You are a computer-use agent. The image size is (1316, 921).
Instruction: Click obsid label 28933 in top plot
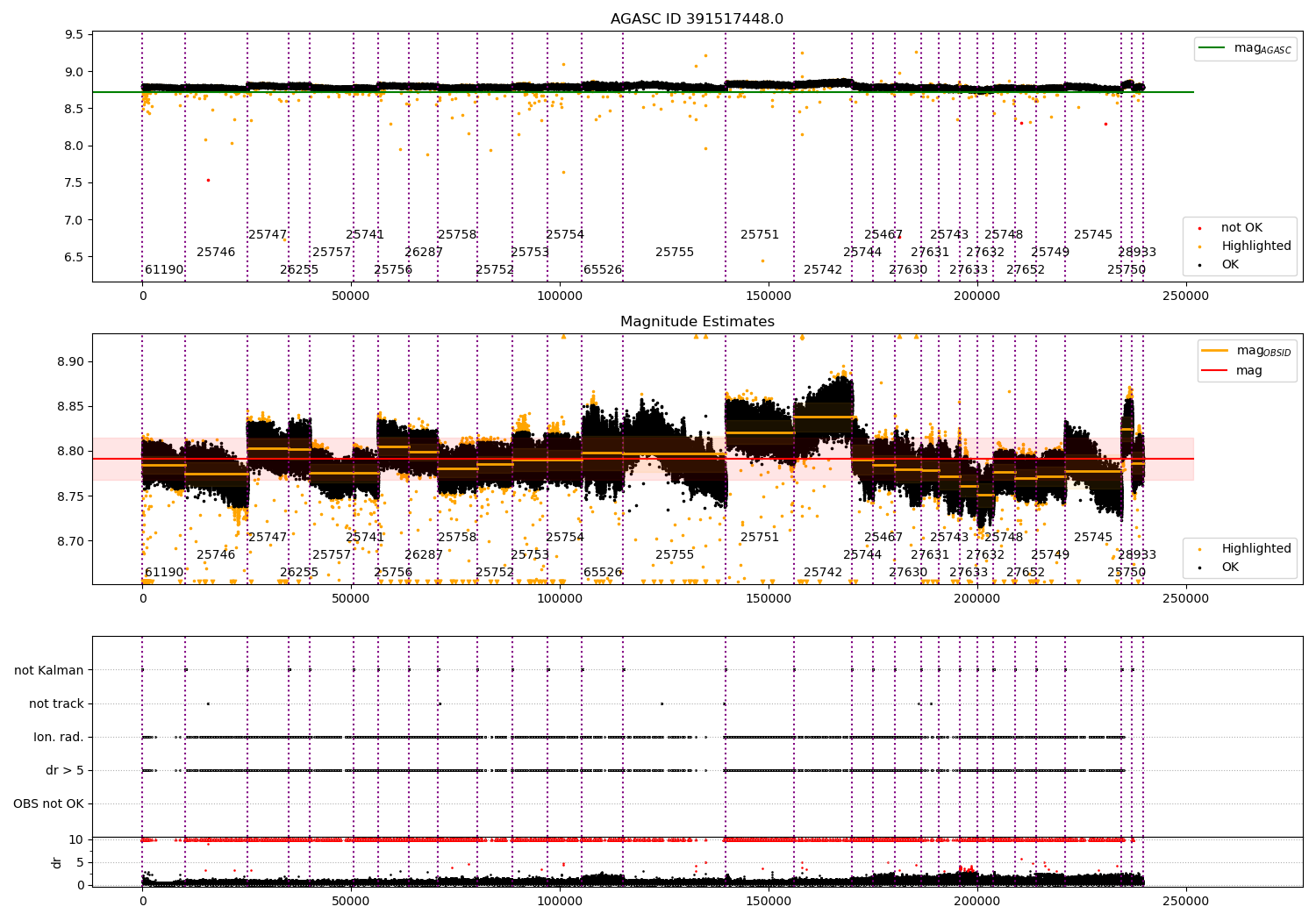pos(1137,253)
